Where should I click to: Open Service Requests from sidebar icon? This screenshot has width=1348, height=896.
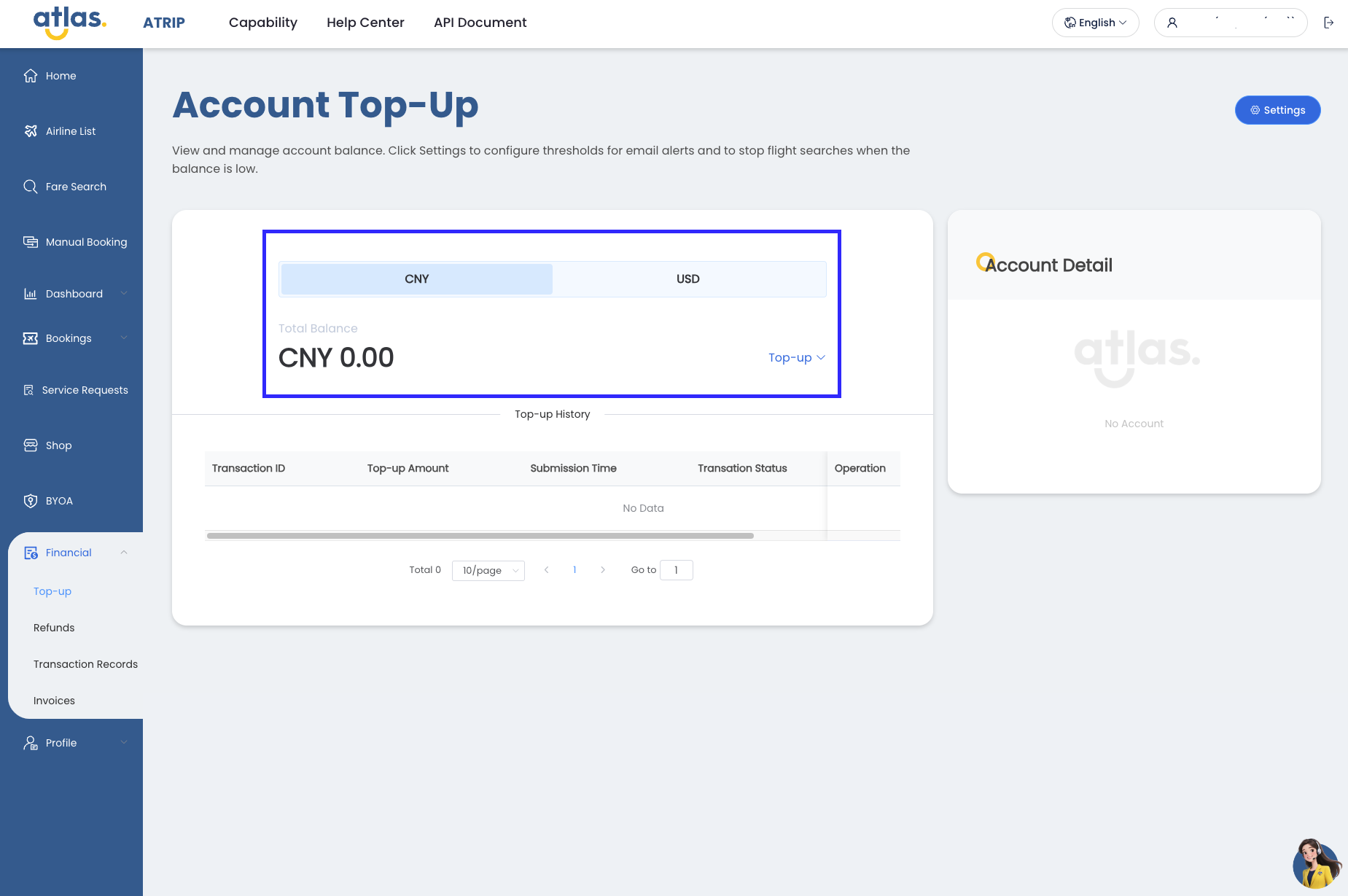pos(29,390)
